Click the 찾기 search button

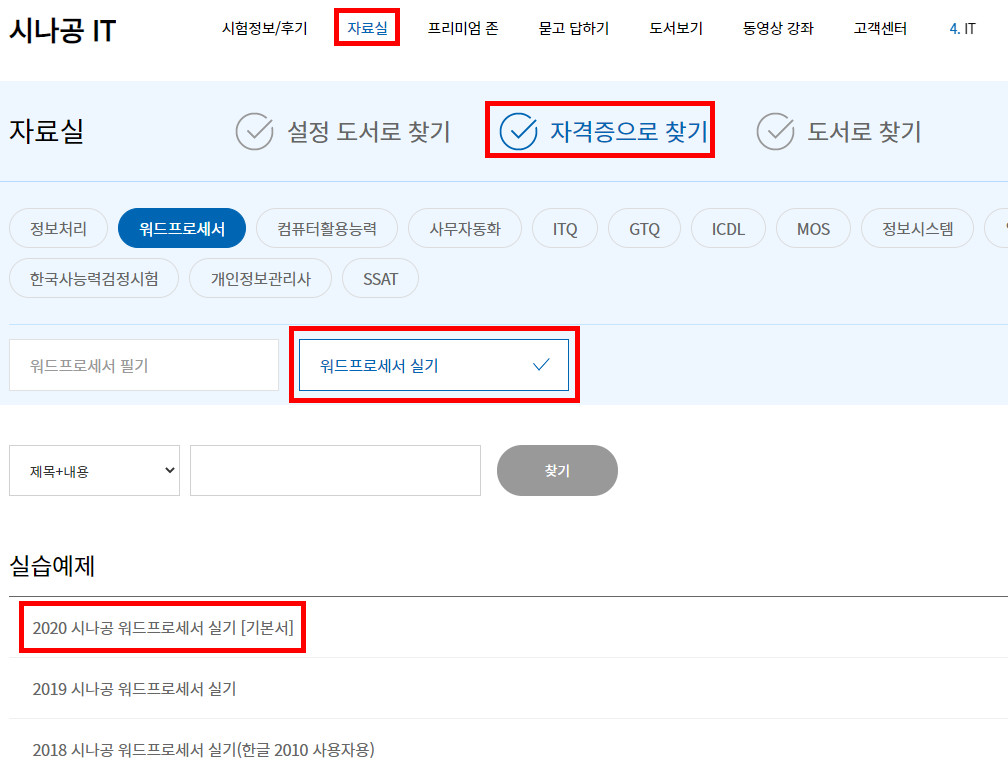557,470
